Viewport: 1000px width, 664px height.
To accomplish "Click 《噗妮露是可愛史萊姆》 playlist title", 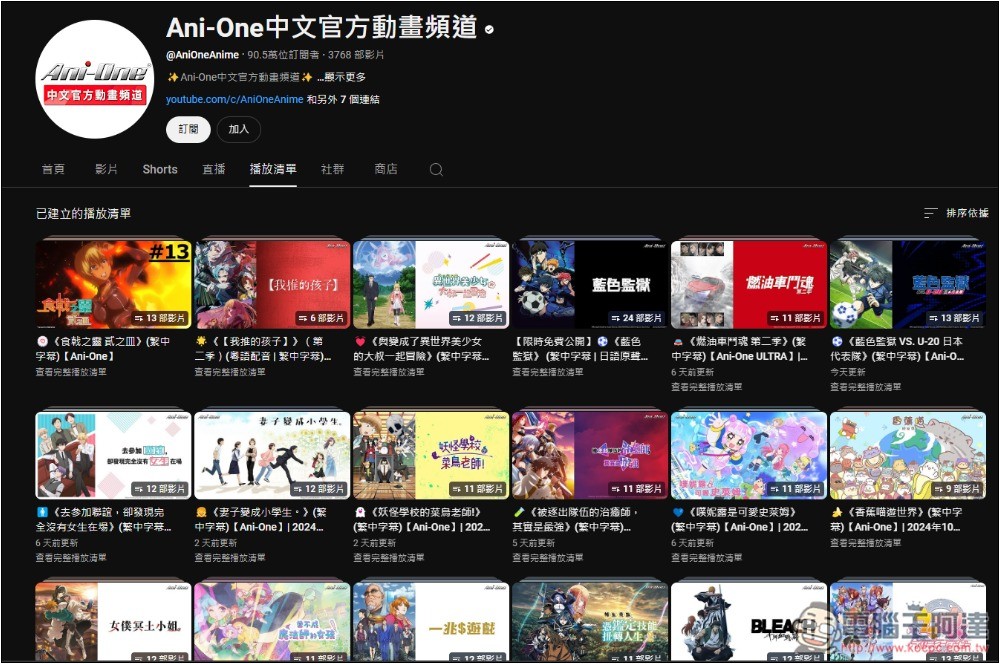I will 740,520.
